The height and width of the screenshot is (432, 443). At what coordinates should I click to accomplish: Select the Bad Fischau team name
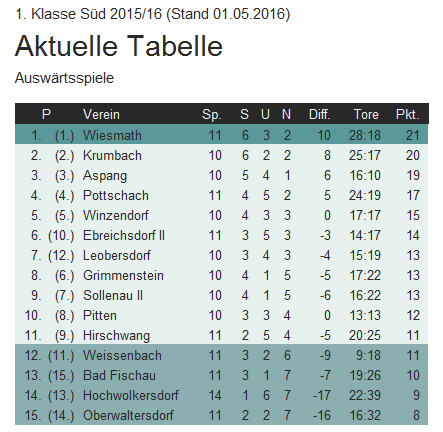pos(119,375)
